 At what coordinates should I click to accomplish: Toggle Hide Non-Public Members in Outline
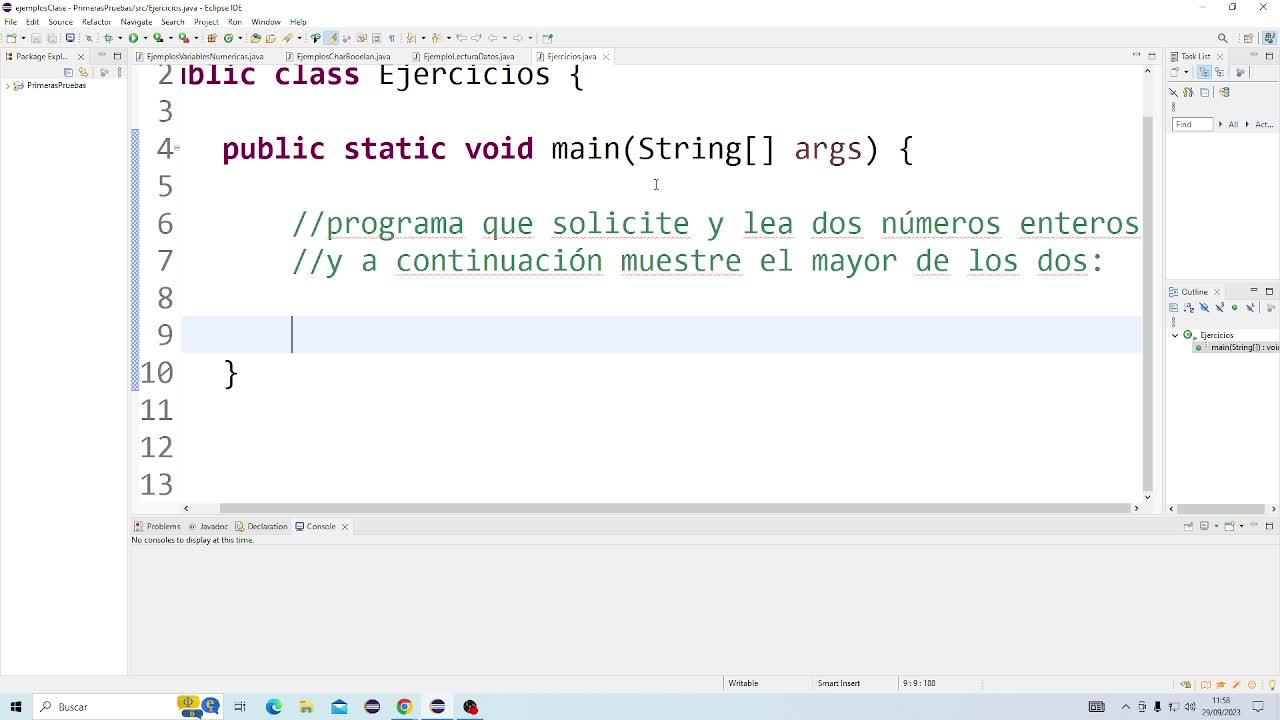click(x=1235, y=307)
